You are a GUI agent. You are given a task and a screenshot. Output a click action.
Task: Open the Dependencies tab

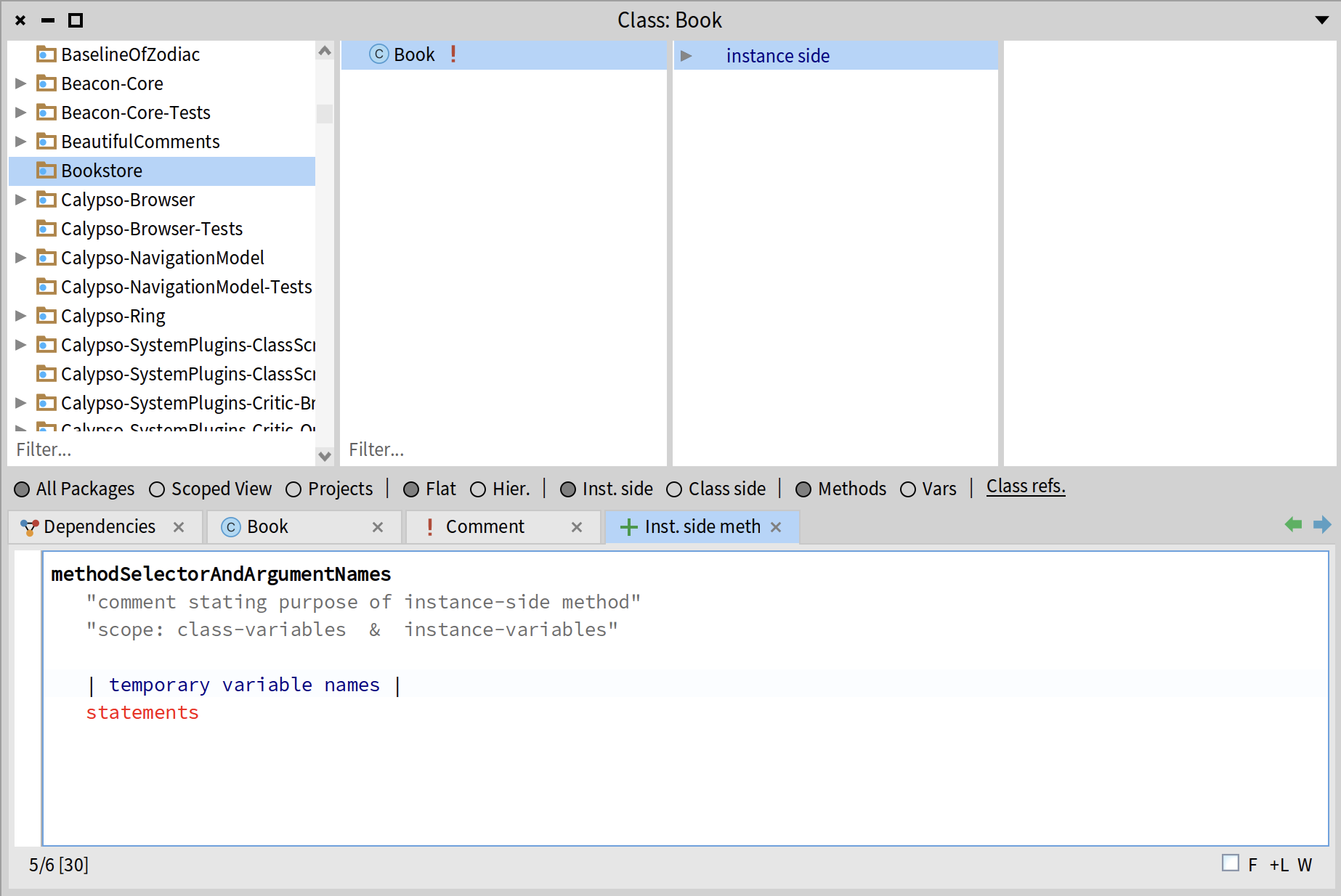[x=100, y=527]
